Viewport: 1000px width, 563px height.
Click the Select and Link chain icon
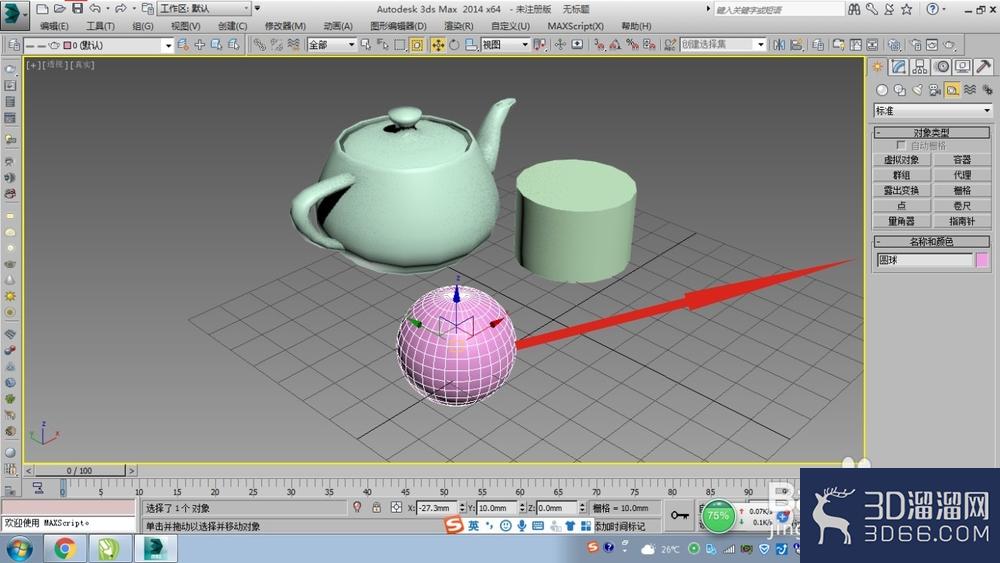tap(259, 45)
